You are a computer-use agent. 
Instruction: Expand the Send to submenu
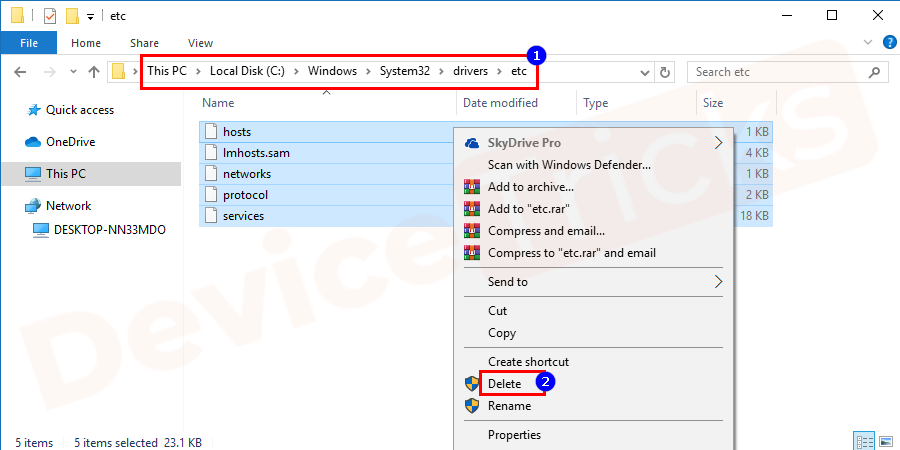click(x=717, y=282)
